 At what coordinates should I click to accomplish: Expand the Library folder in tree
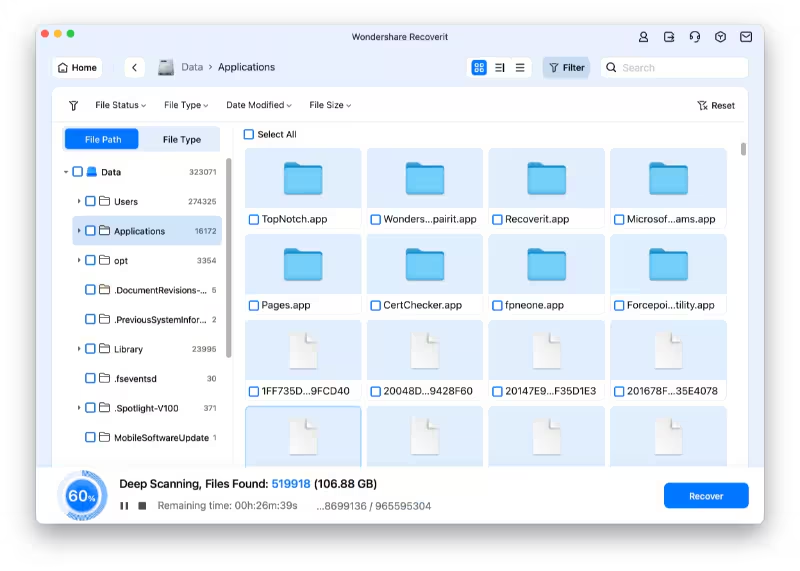tap(79, 350)
